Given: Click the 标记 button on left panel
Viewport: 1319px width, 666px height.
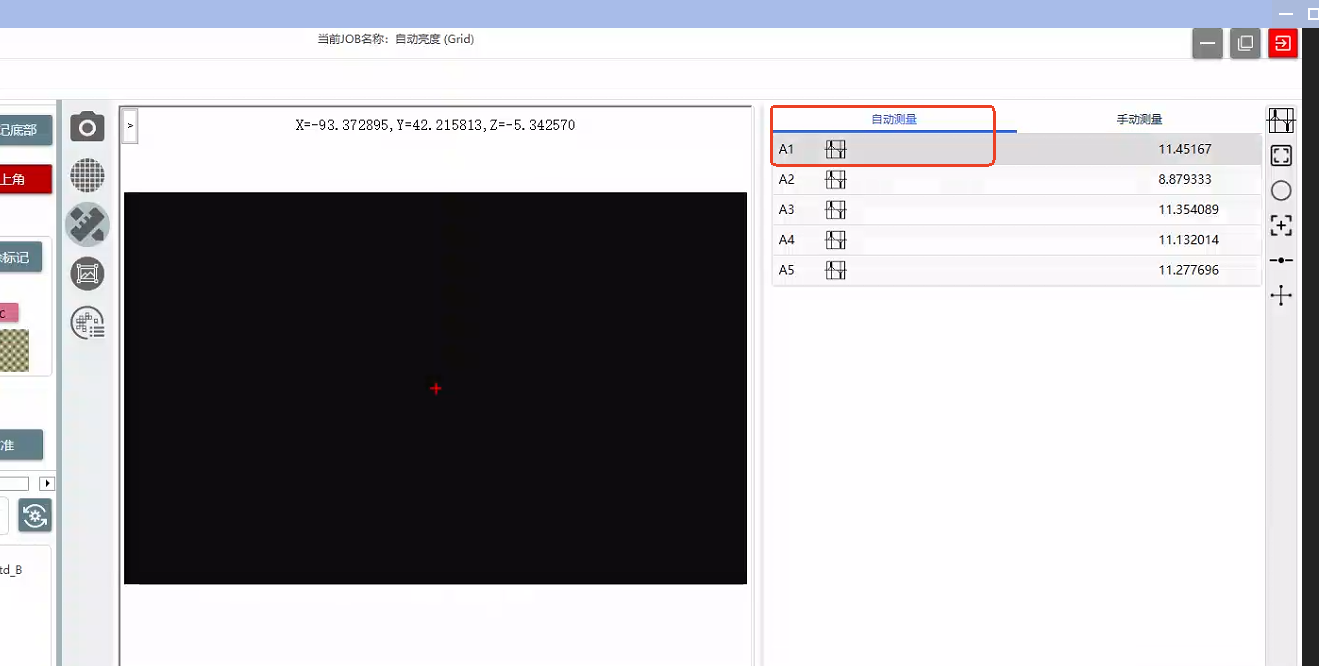Looking at the screenshot, I should pos(20,257).
